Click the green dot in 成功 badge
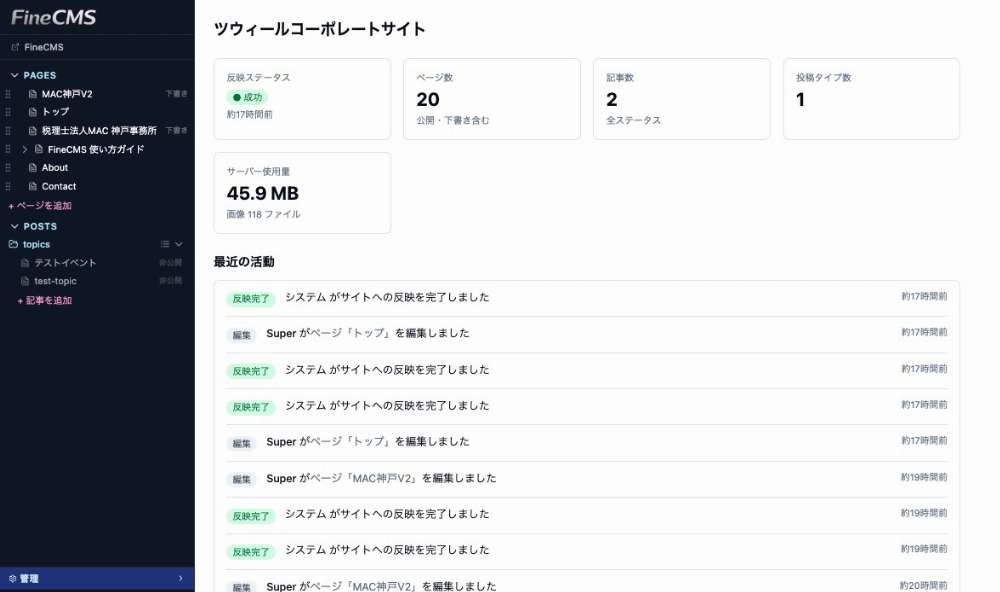This screenshot has width=1000, height=592. coord(237,98)
